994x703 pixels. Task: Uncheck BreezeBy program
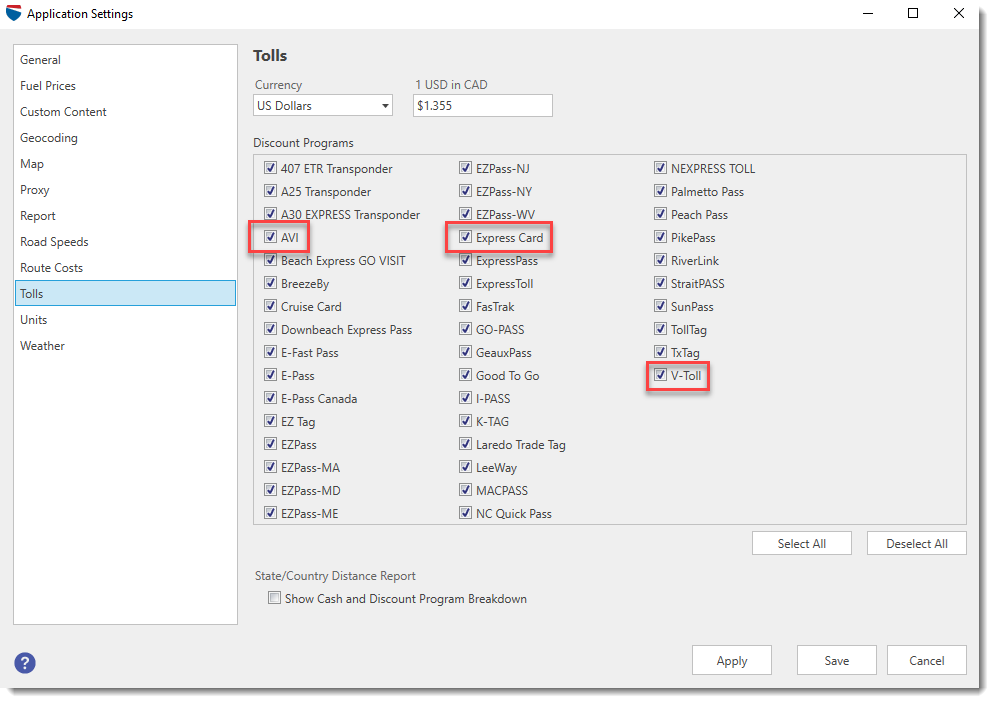point(271,283)
